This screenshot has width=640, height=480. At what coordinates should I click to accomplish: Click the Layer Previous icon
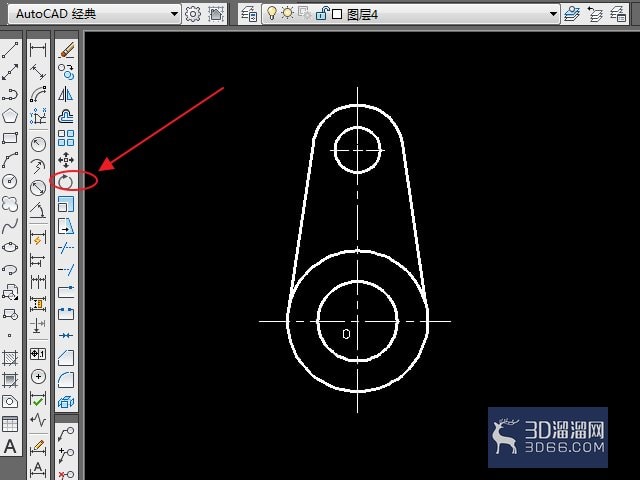[596, 14]
